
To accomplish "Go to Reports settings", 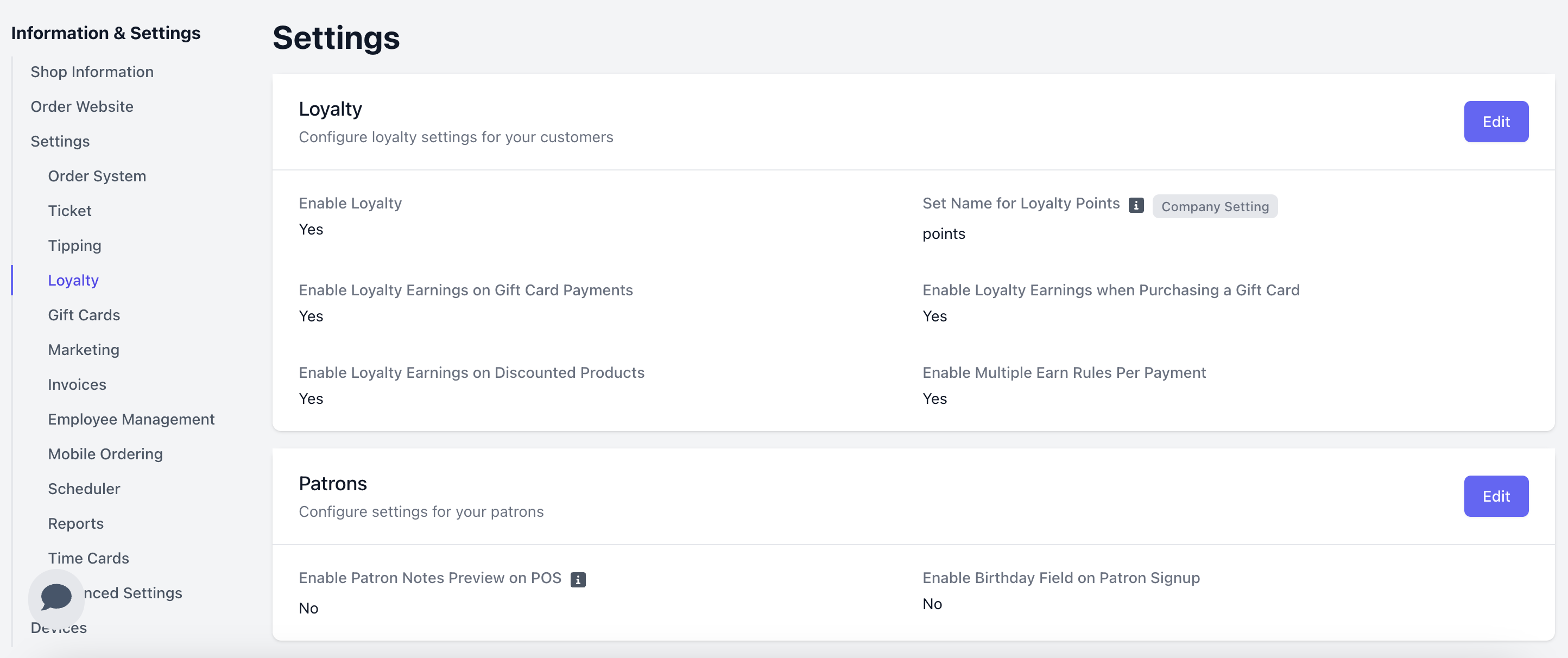I will (x=75, y=523).
